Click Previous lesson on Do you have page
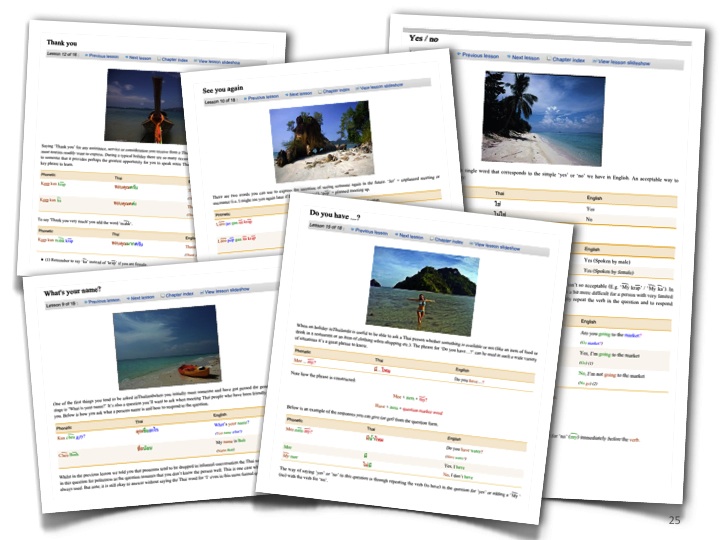The image size is (720, 540). [371, 232]
